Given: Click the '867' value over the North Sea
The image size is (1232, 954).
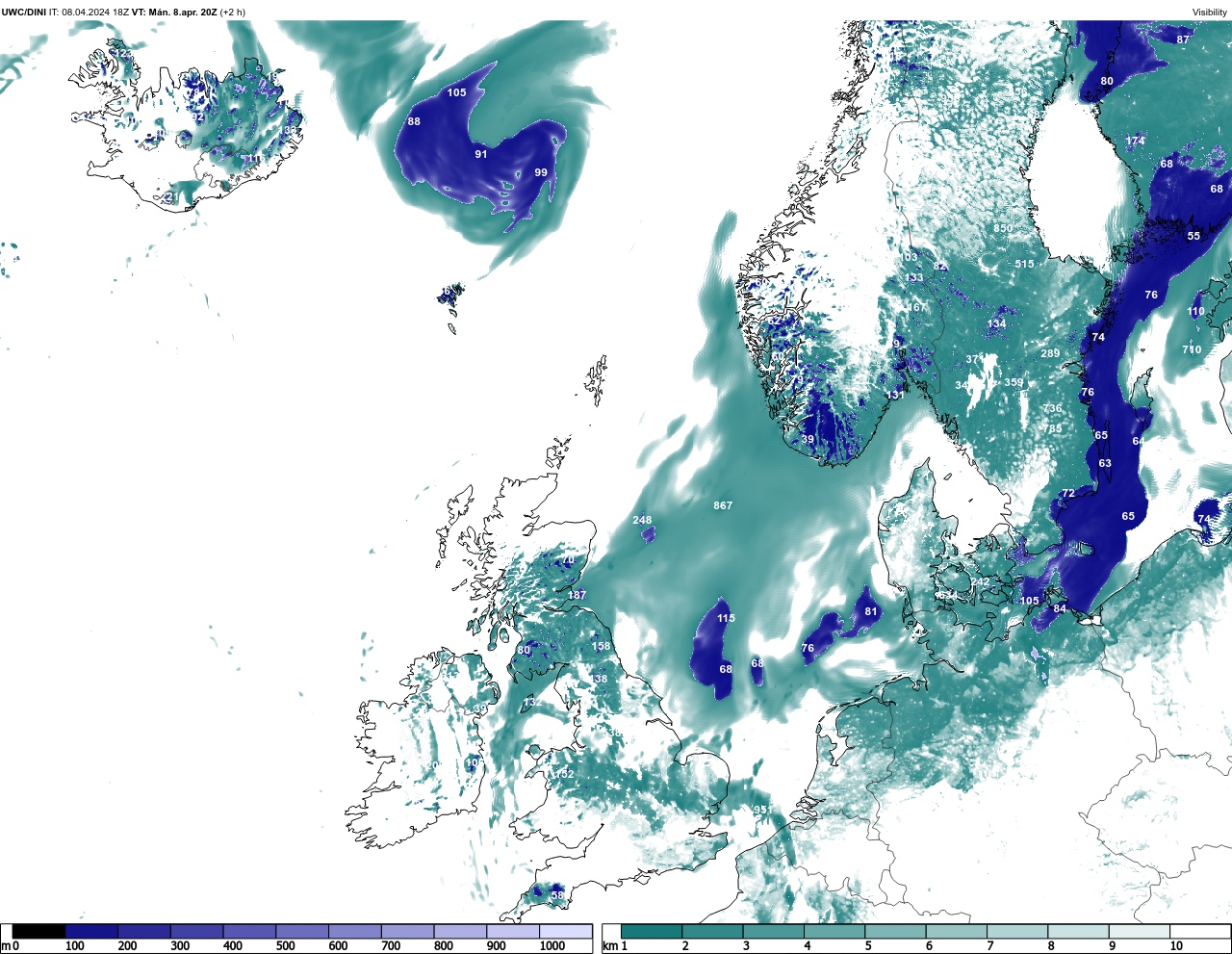Looking at the screenshot, I should (723, 505).
